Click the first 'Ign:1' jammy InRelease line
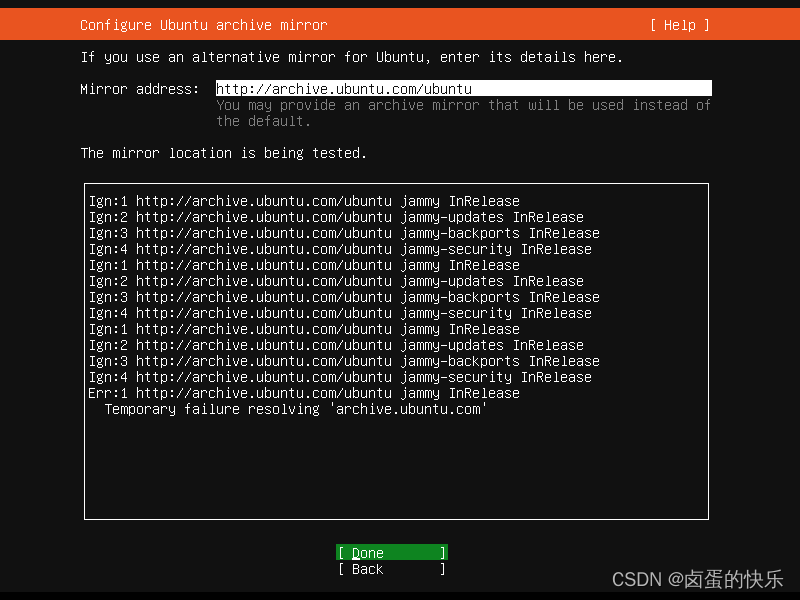Screen dimensions: 800x600 tap(304, 201)
